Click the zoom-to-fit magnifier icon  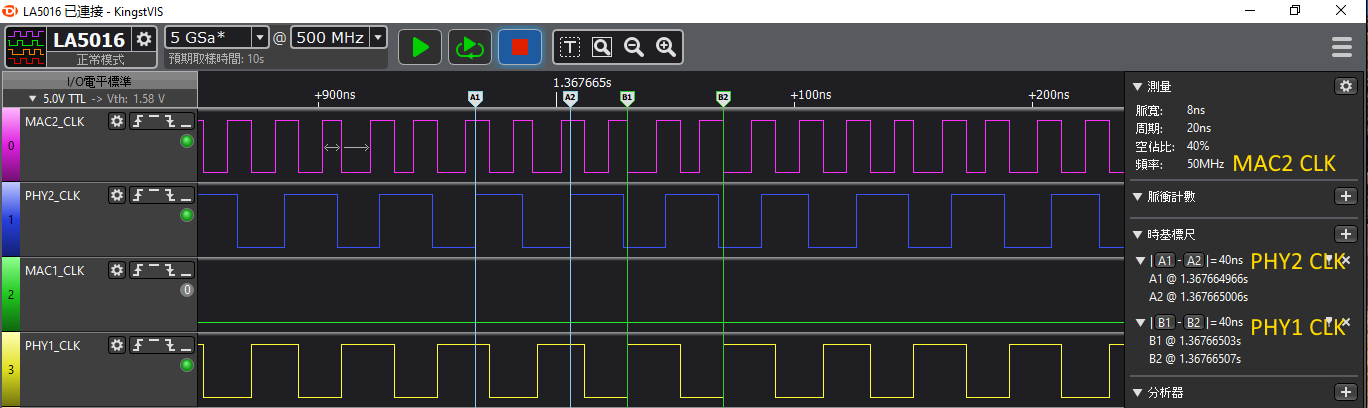tap(602, 46)
